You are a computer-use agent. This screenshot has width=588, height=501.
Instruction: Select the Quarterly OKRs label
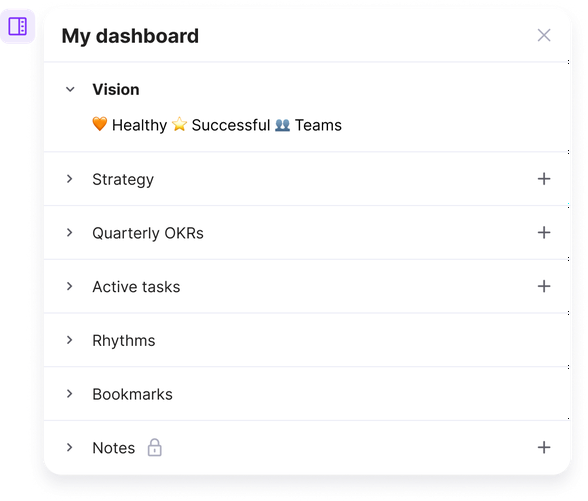pyautogui.click(x=148, y=233)
